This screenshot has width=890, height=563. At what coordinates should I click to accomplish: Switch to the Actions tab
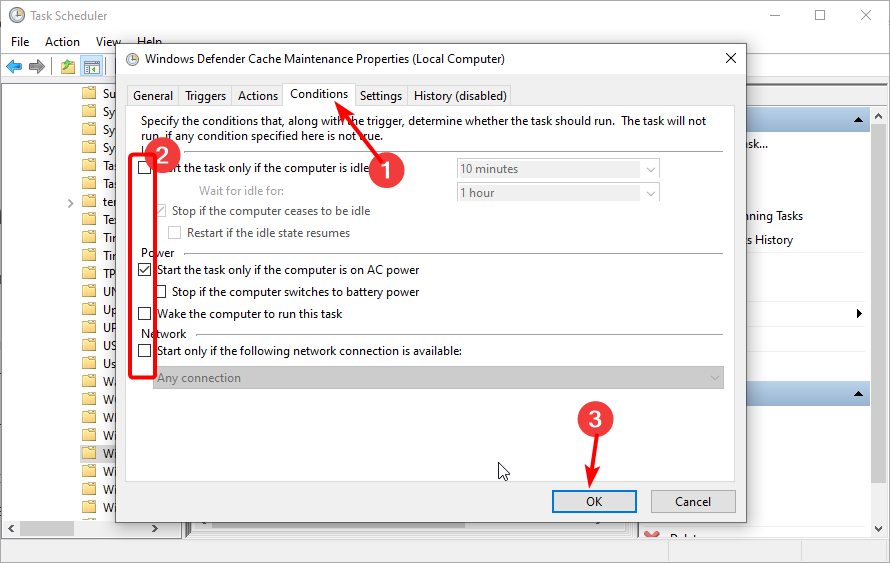[x=258, y=96]
